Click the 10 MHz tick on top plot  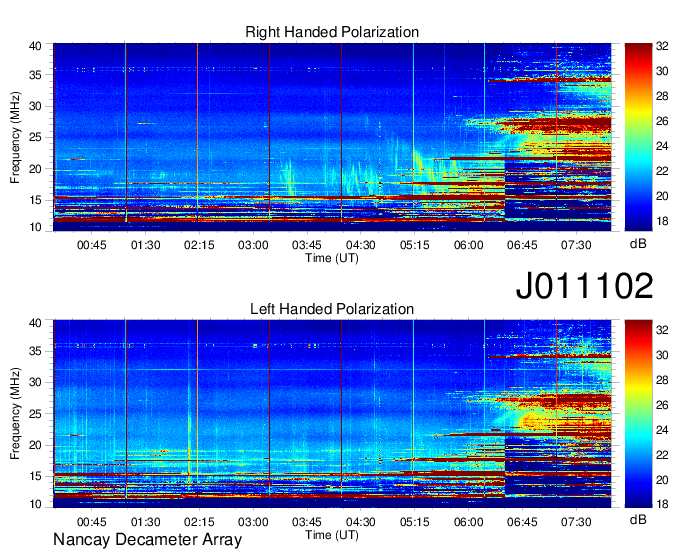coord(35,227)
